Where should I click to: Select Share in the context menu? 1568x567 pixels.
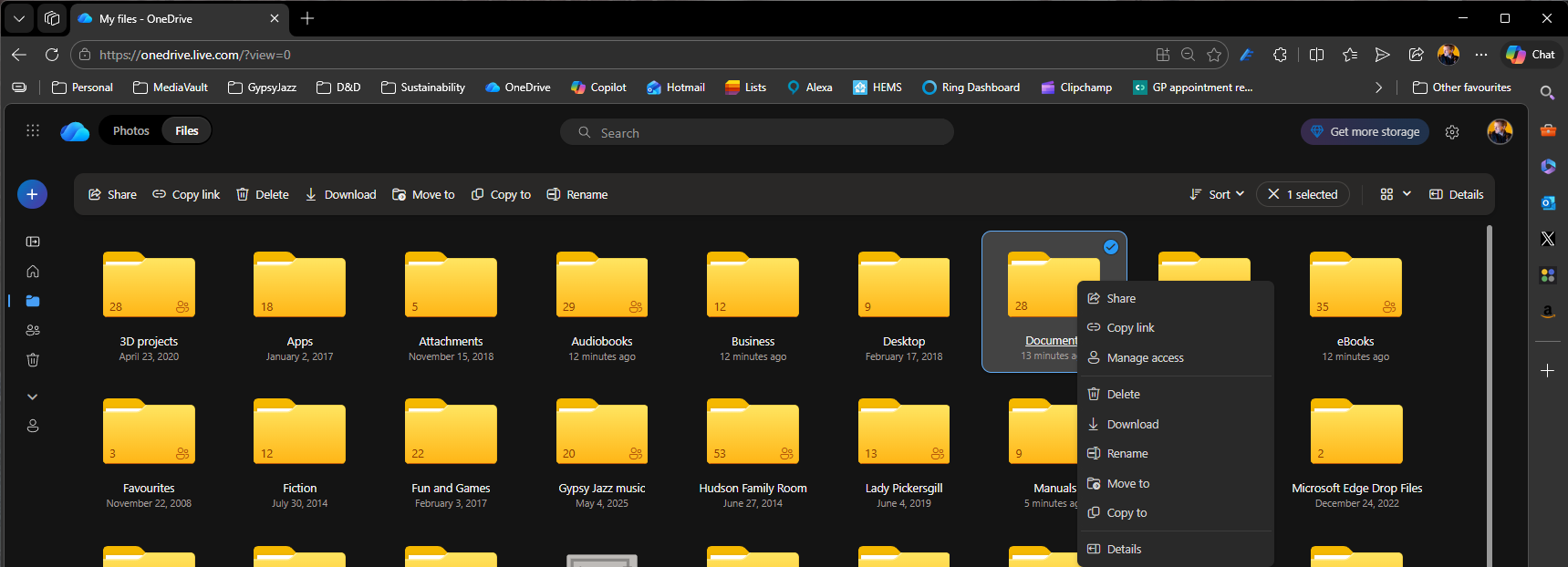point(1175,298)
